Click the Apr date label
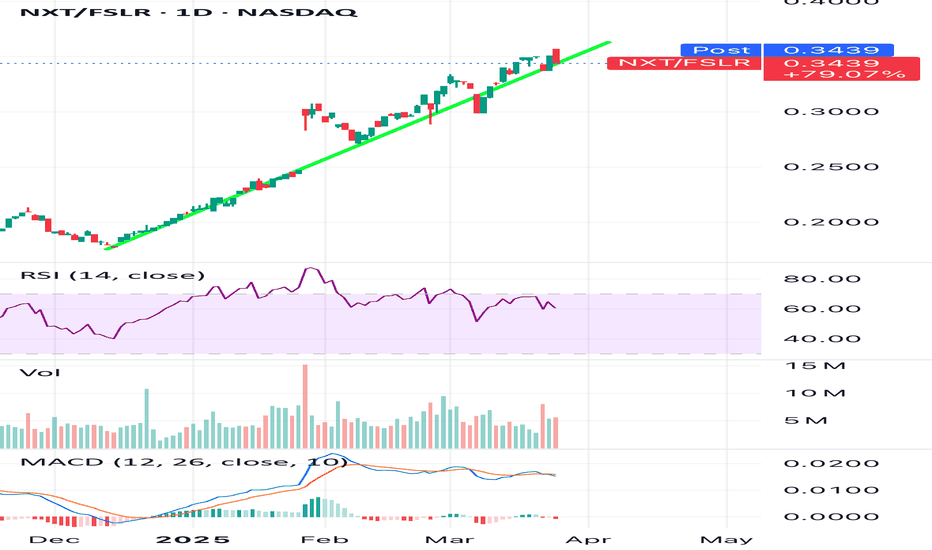The width and height of the screenshot is (932, 550). pos(588,539)
